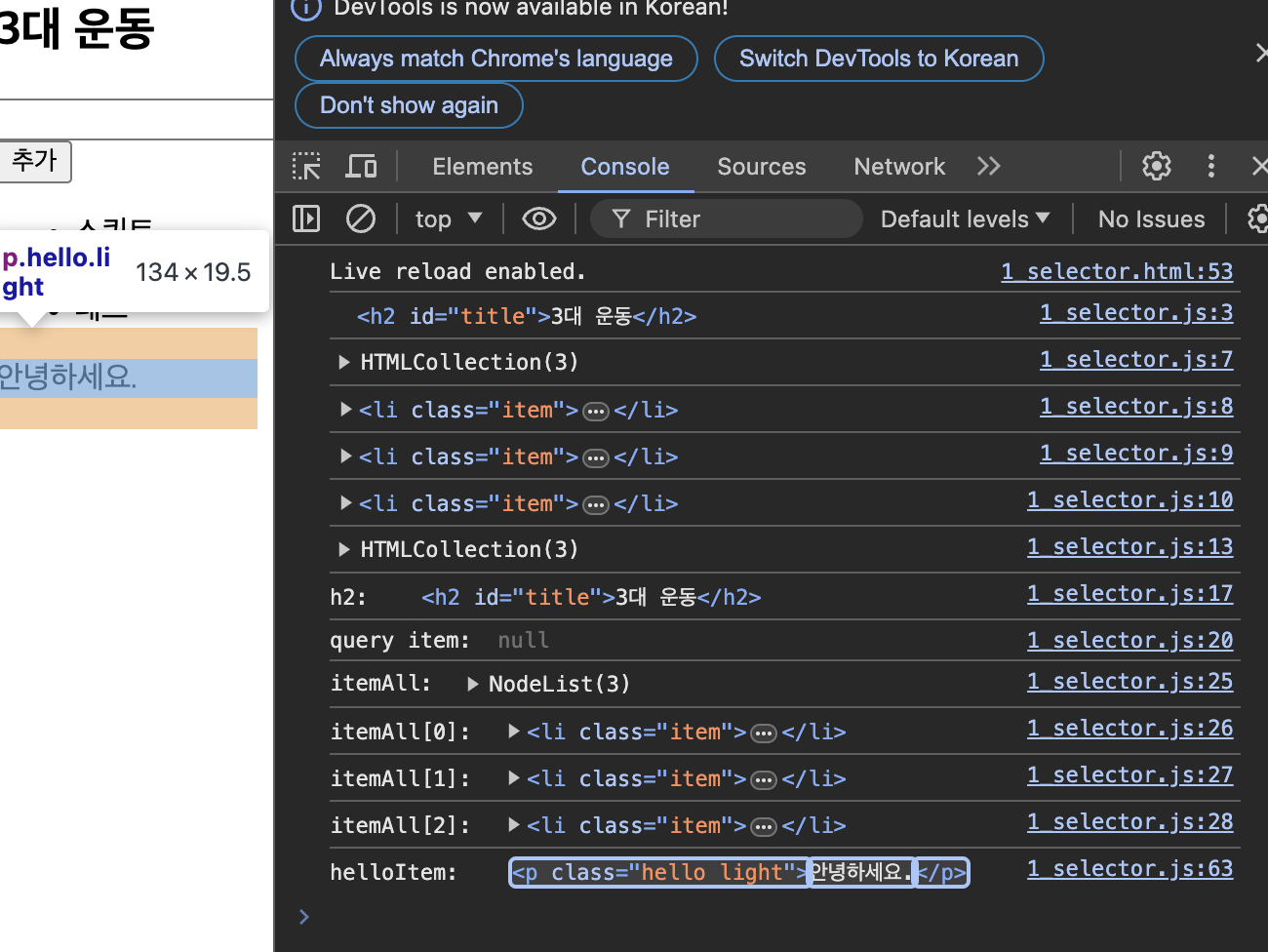Switch to the Console tab
Viewport: 1268px width, 952px height.
point(625,167)
